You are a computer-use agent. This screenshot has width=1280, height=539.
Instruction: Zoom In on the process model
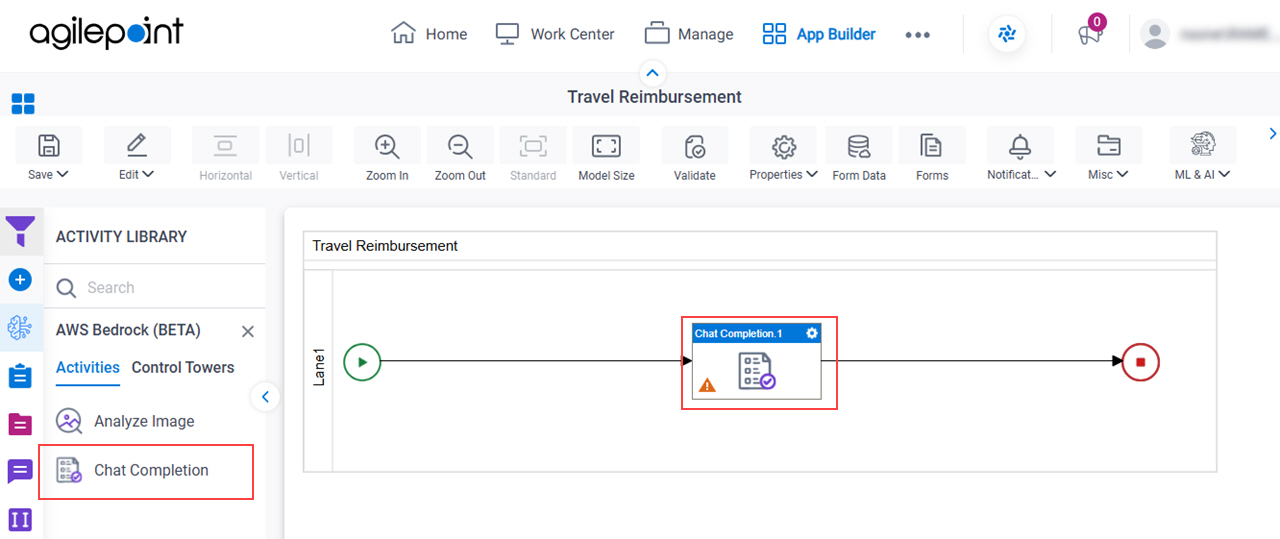pos(387,154)
